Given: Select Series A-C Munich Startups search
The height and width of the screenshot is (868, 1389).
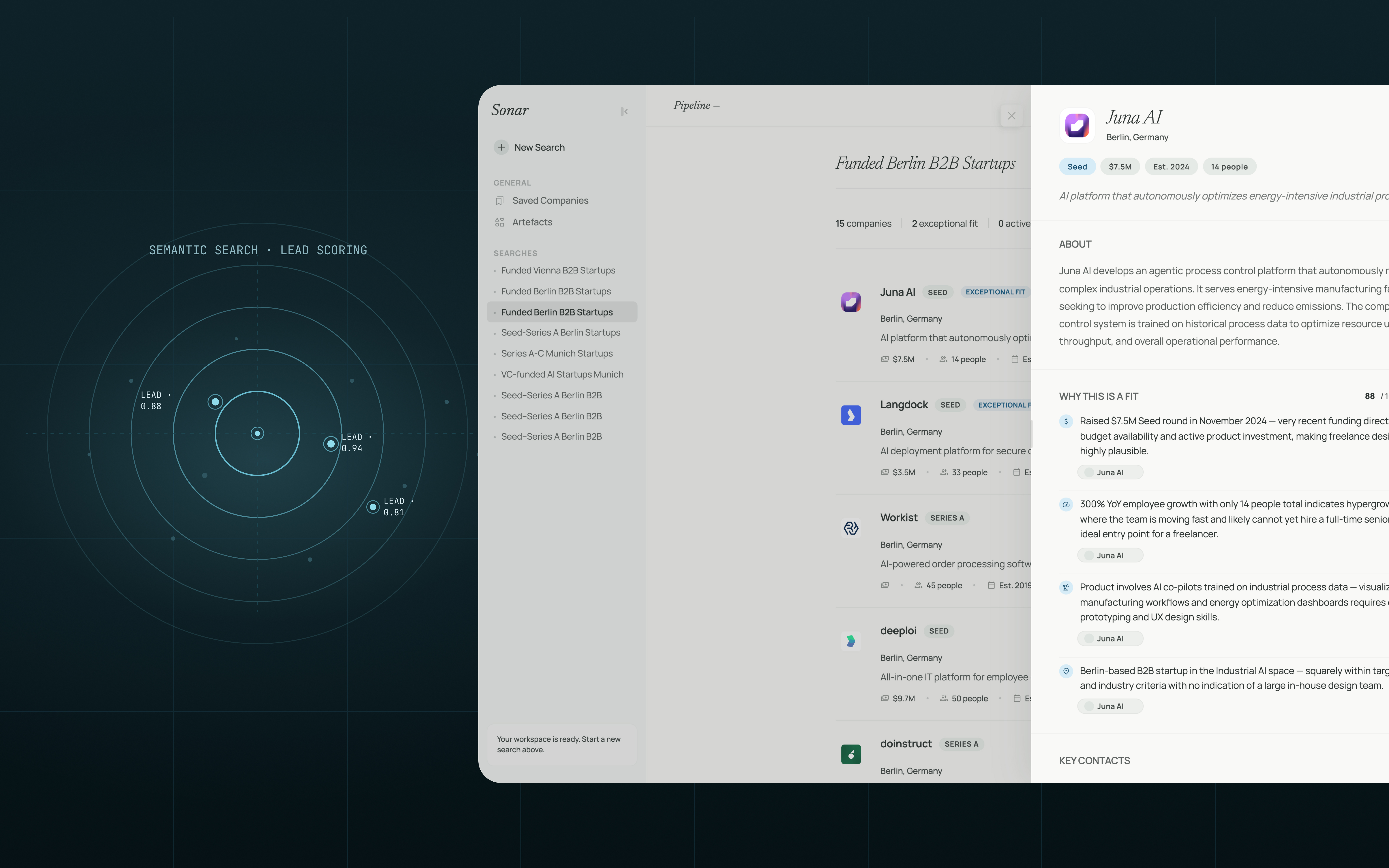Looking at the screenshot, I should (x=556, y=354).
